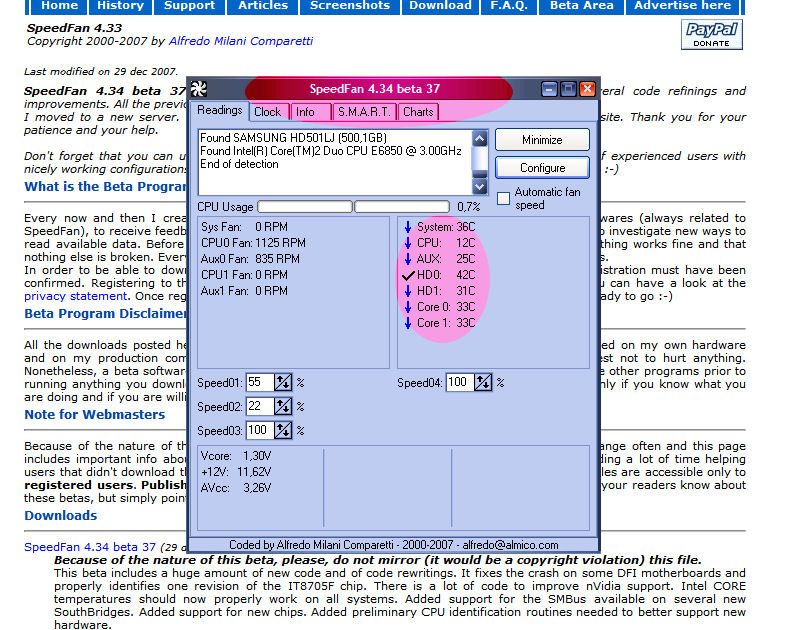This screenshot has width=787, height=630.
Task: Click the 'Note for Webmasters' heading
Action: (x=94, y=415)
